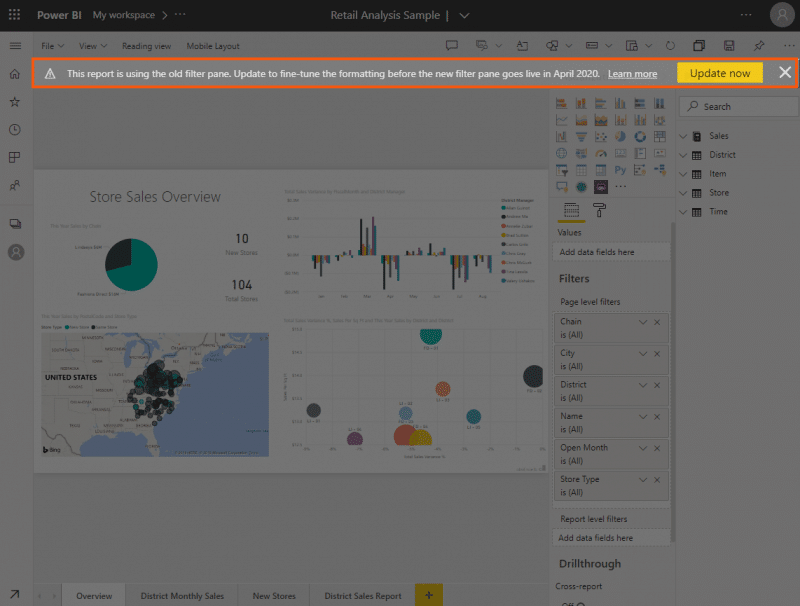
Task: Select the Slicer visualization icon
Action: 561,170
